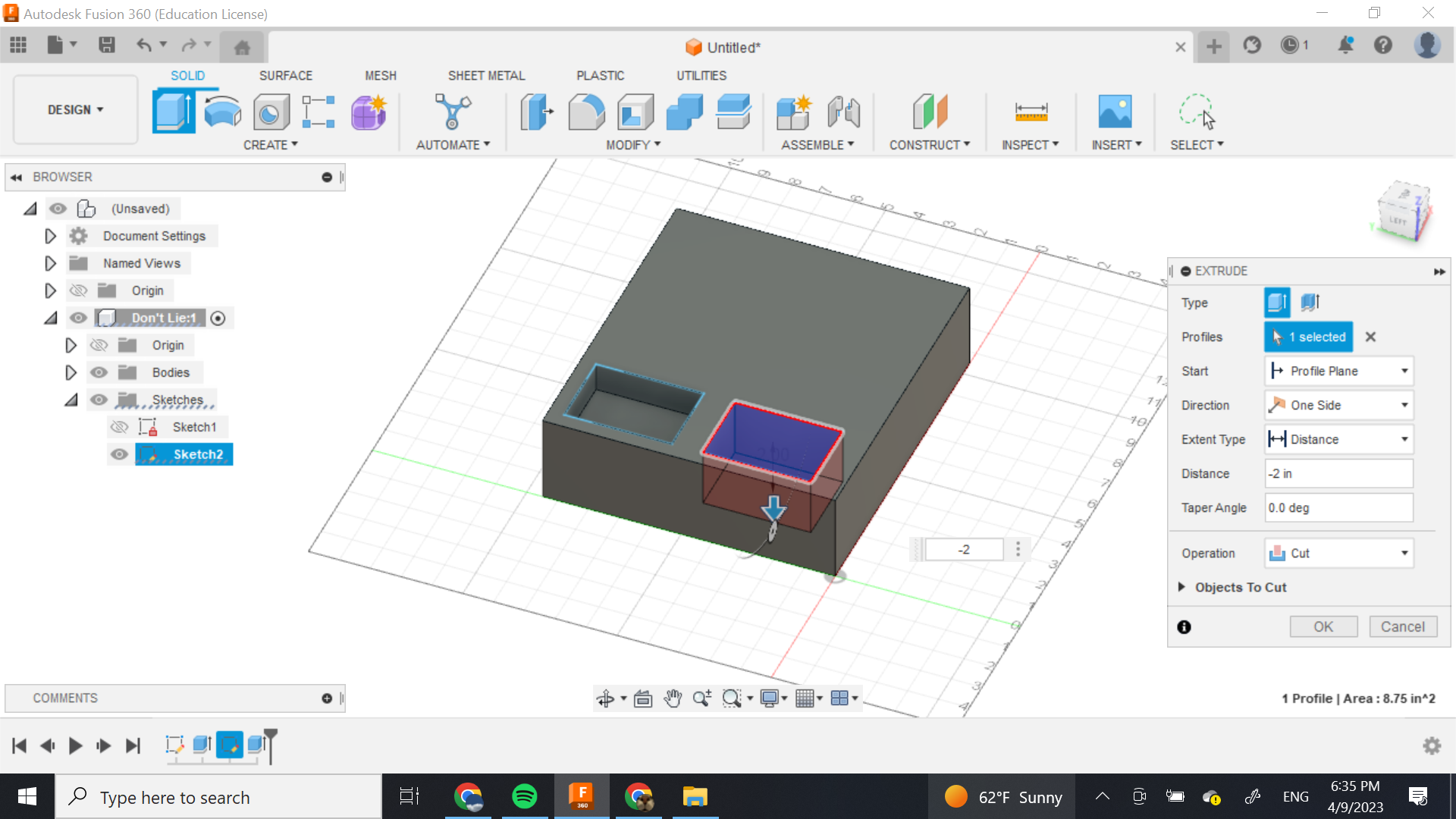Click the Revolve tool icon

[222, 111]
